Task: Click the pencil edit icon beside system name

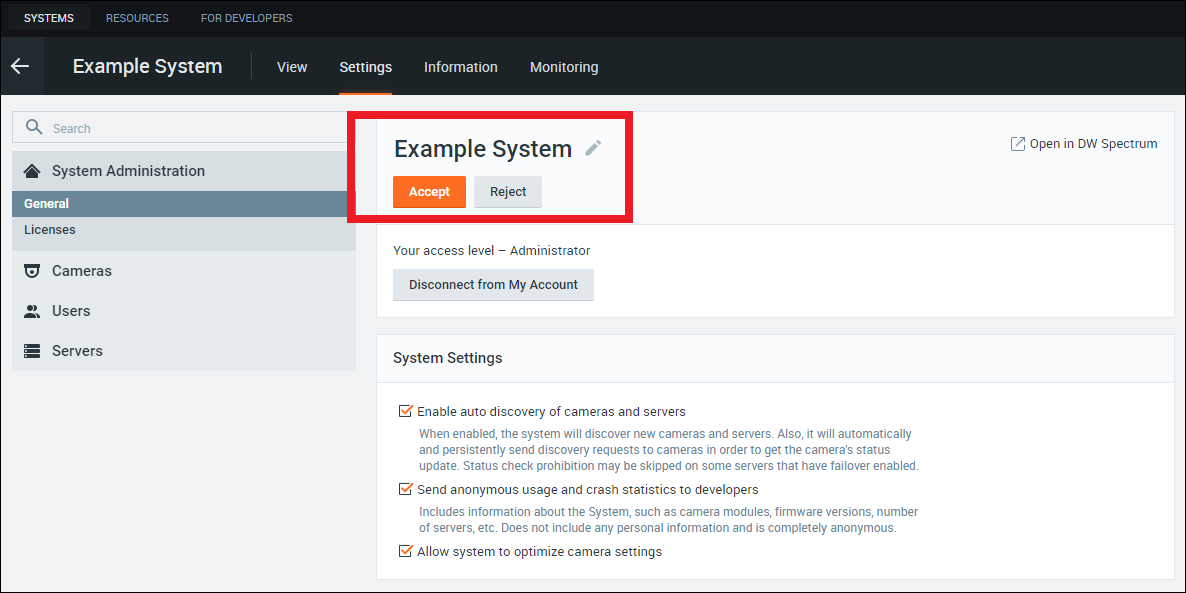Action: pos(593,148)
